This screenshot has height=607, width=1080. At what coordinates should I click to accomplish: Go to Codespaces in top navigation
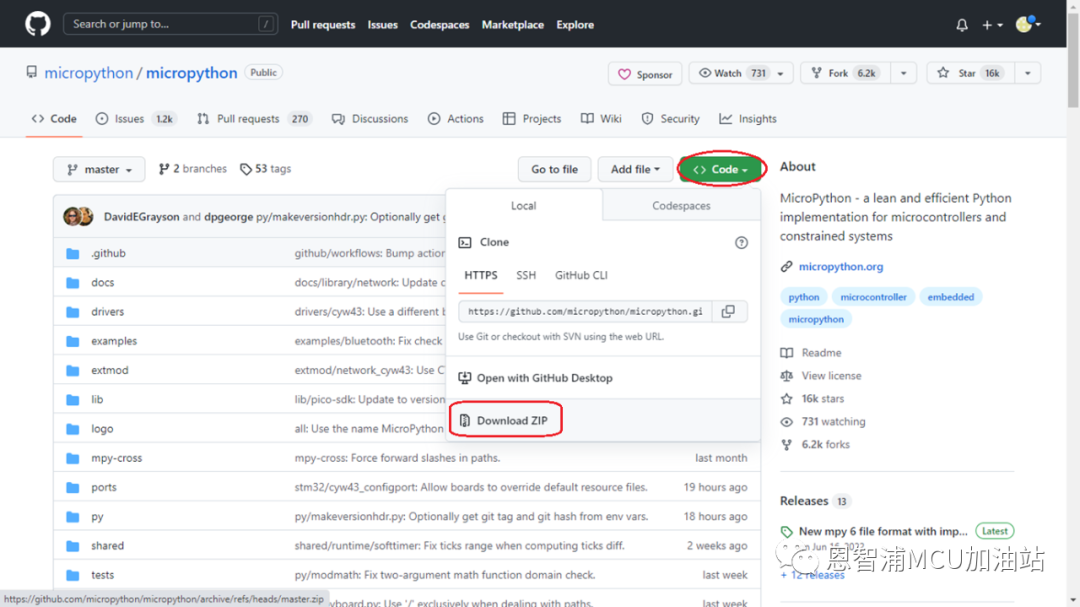[439, 25]
